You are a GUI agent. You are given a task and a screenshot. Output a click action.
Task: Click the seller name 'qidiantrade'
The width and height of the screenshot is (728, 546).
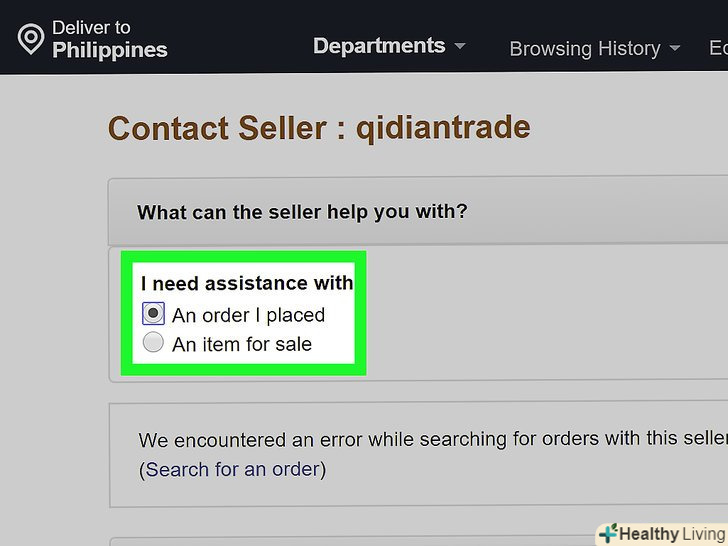[x=443, y=128]
